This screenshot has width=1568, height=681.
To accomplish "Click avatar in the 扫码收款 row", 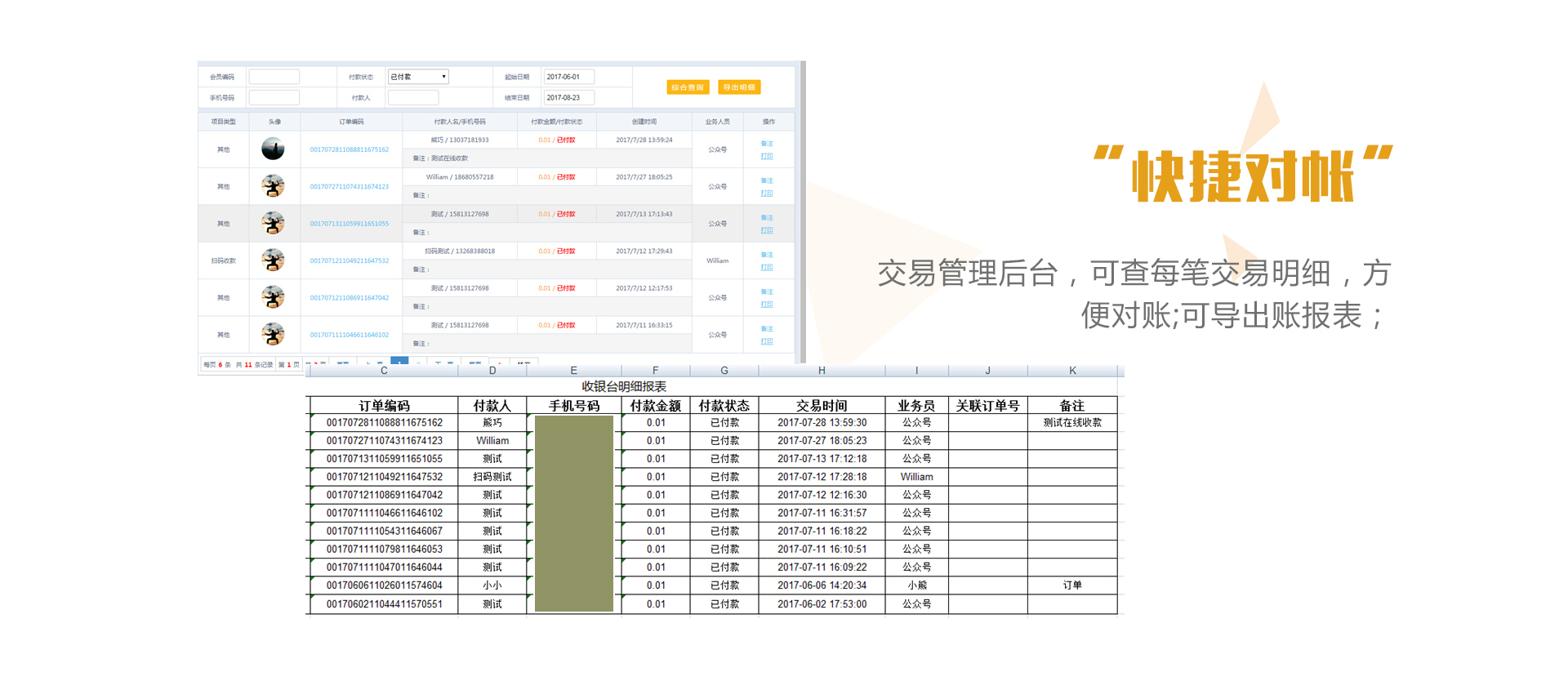I will coord(273,260).
